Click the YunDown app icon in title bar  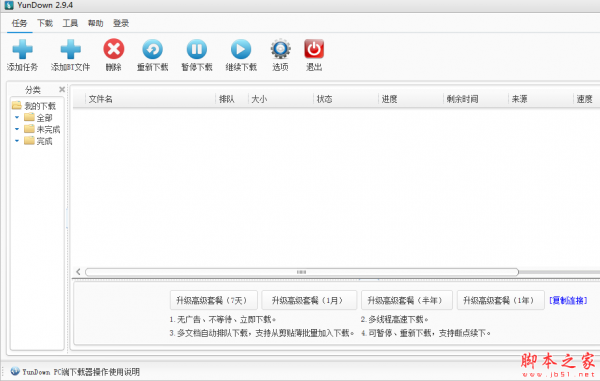[x=9, y=5]
